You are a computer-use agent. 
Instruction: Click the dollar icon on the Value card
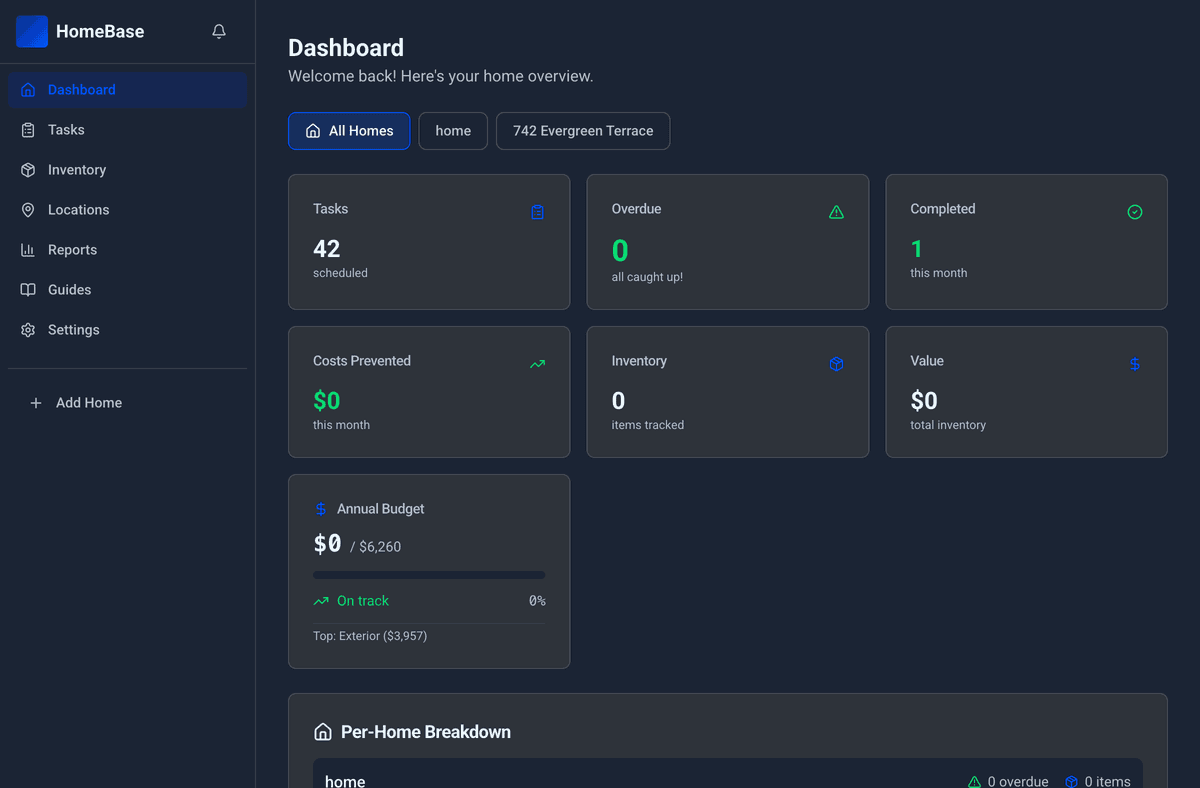[1135, 364]
